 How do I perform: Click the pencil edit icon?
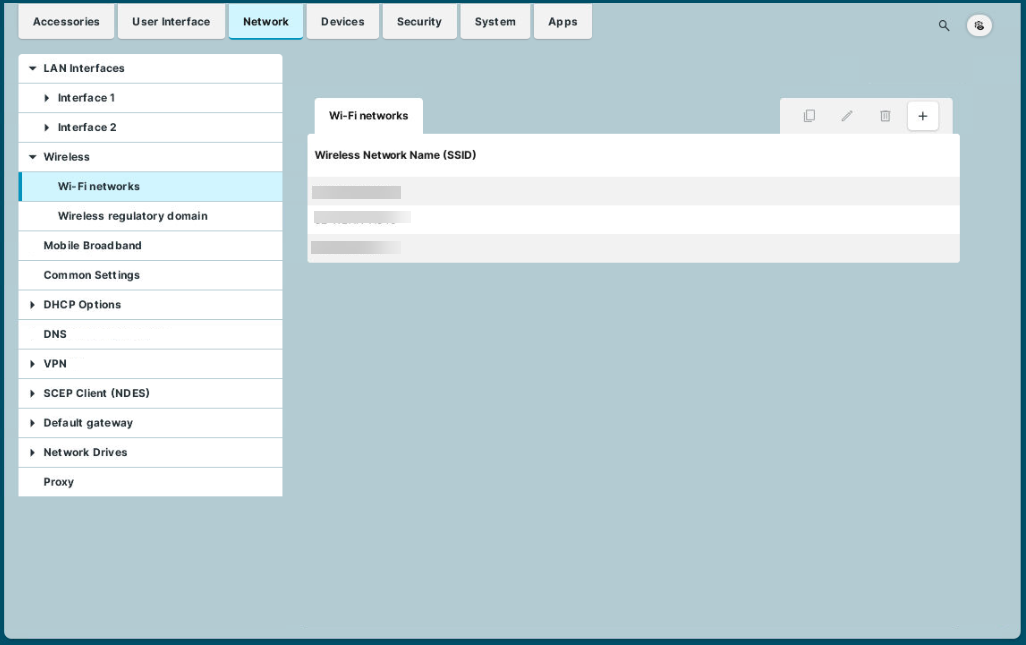point(847,116)
